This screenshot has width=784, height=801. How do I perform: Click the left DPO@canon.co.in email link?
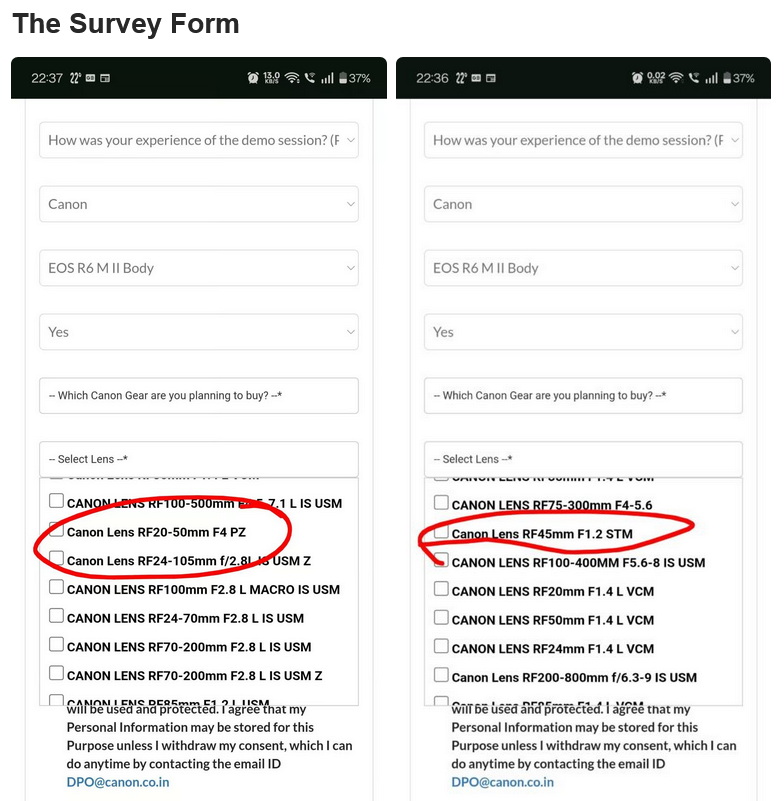pos(118,782)
